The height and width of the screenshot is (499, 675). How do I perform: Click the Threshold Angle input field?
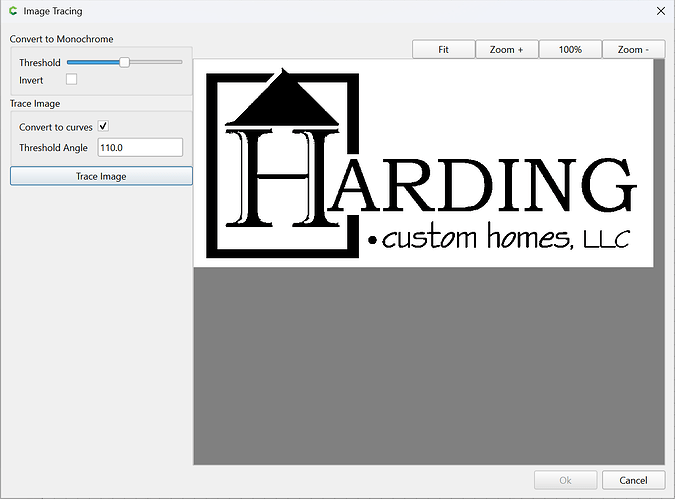pos(140,147)
